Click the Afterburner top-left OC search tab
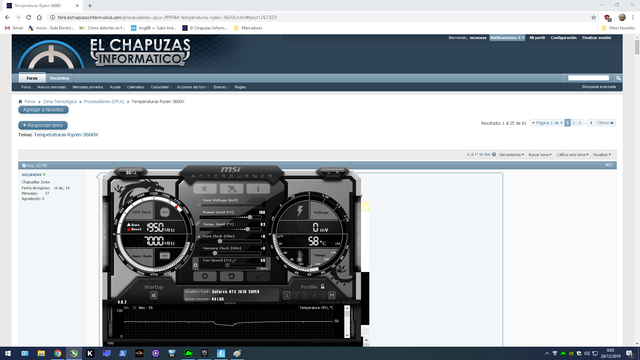This screenshot has width=640, height=360. coord(131,173)
